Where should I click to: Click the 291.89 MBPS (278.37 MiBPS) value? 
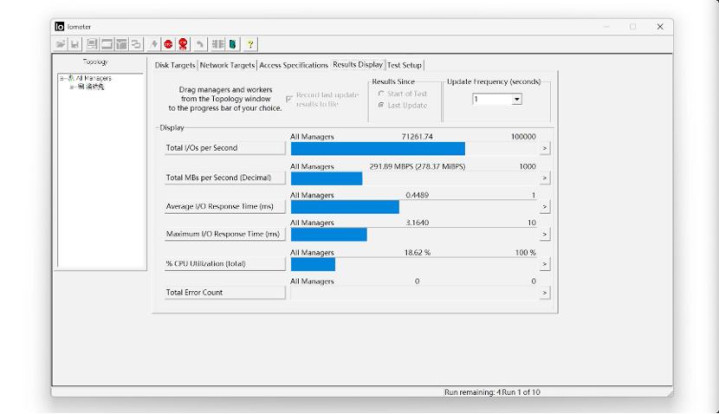click(417, 166)
